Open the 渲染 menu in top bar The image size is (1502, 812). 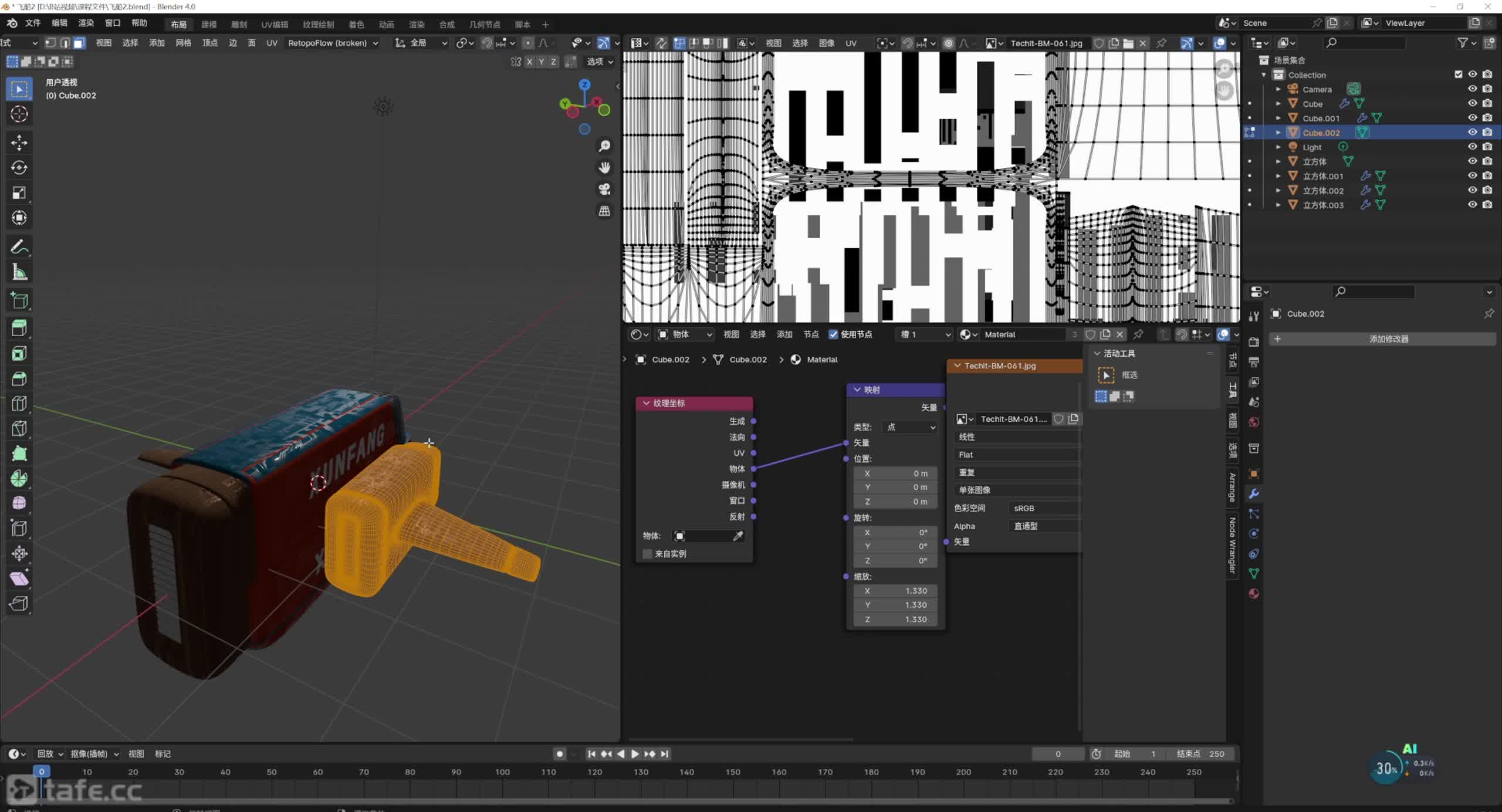point(86,23)
